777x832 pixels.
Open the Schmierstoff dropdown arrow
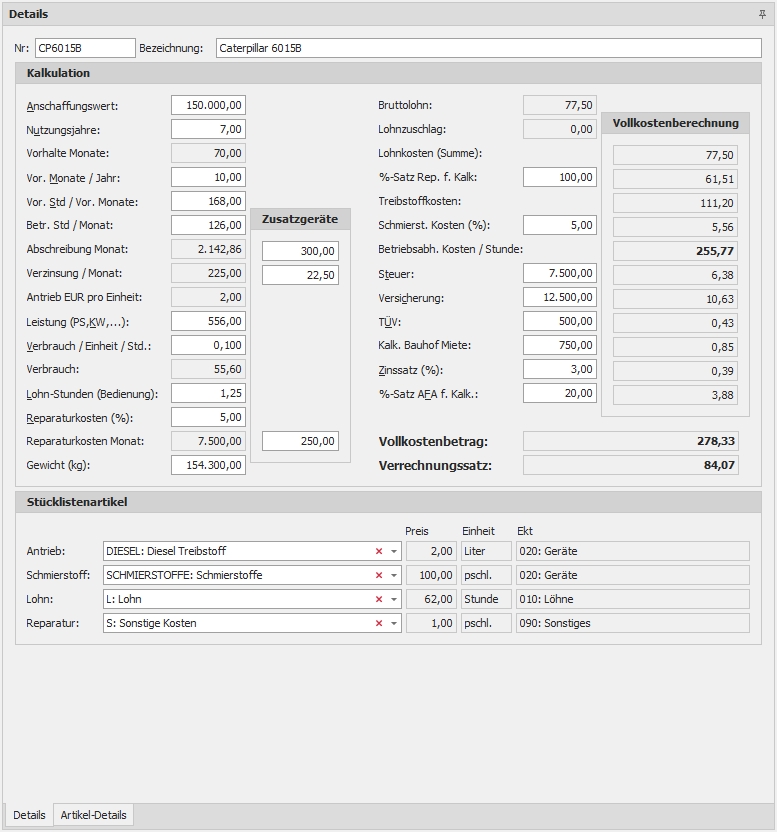pyautogui.click(x=394, y=575)
